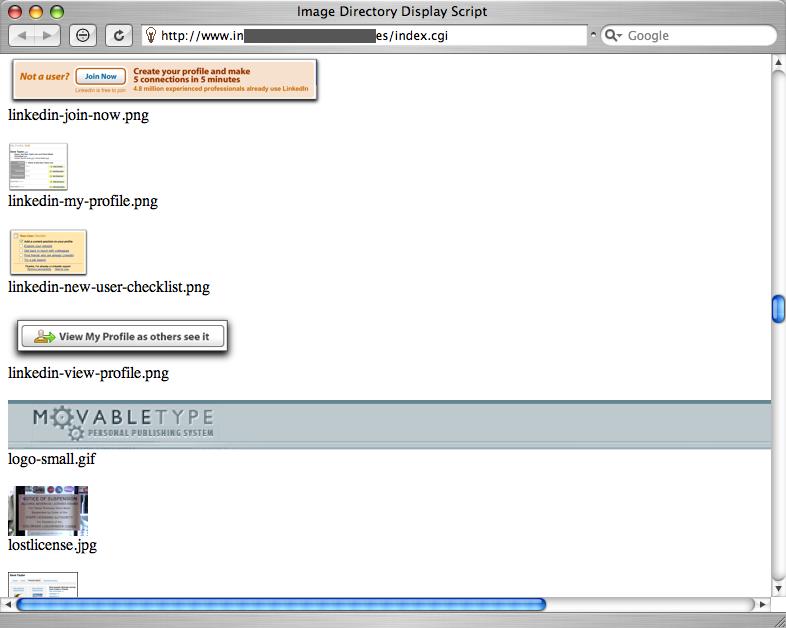Select the linkedin-my-profile.png filename text
Image resolution: width=786 pixels, height=628 pixels.
coord(83,201)
